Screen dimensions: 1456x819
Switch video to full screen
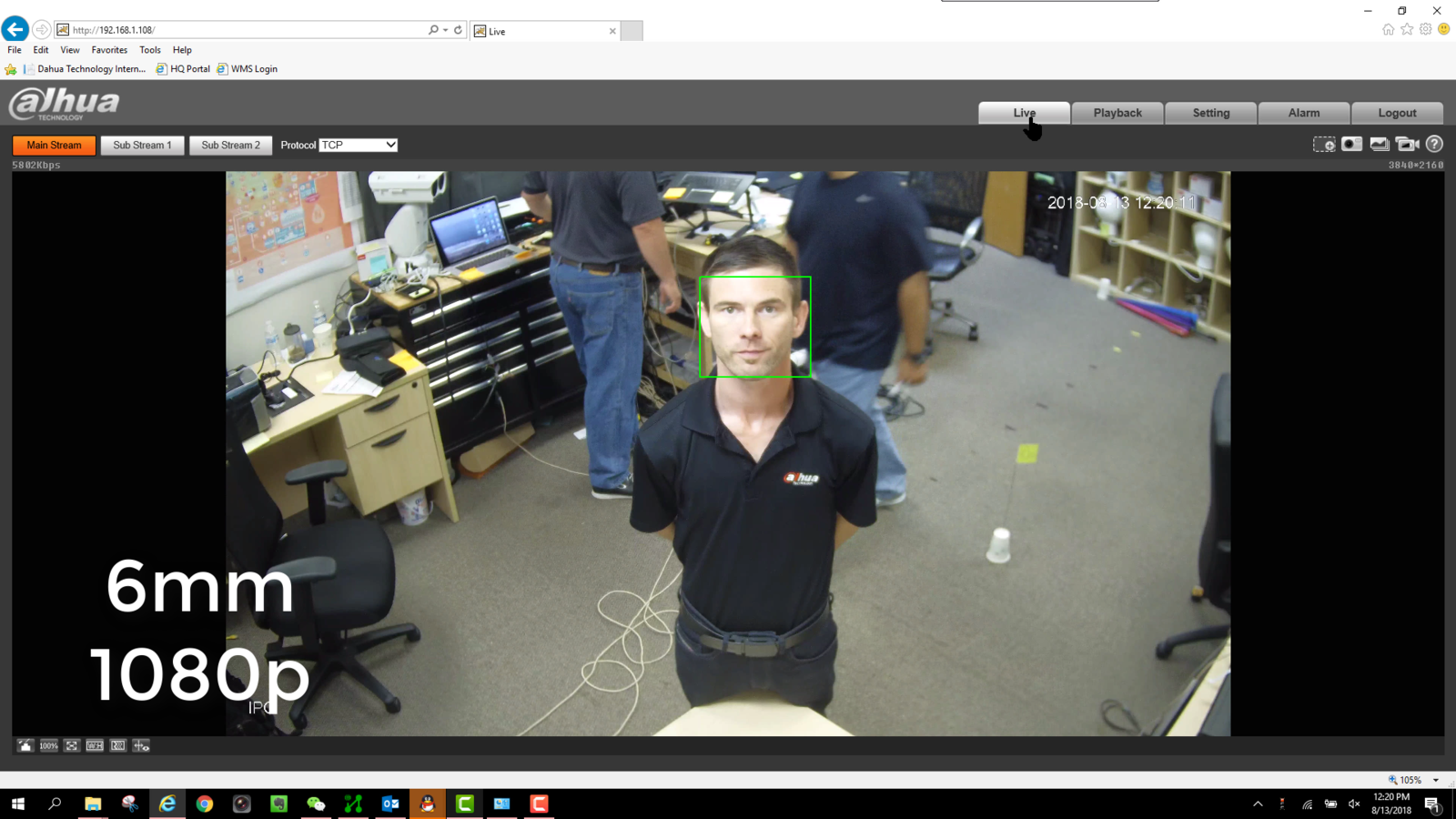pyautogui.click(x=72, y=745)
